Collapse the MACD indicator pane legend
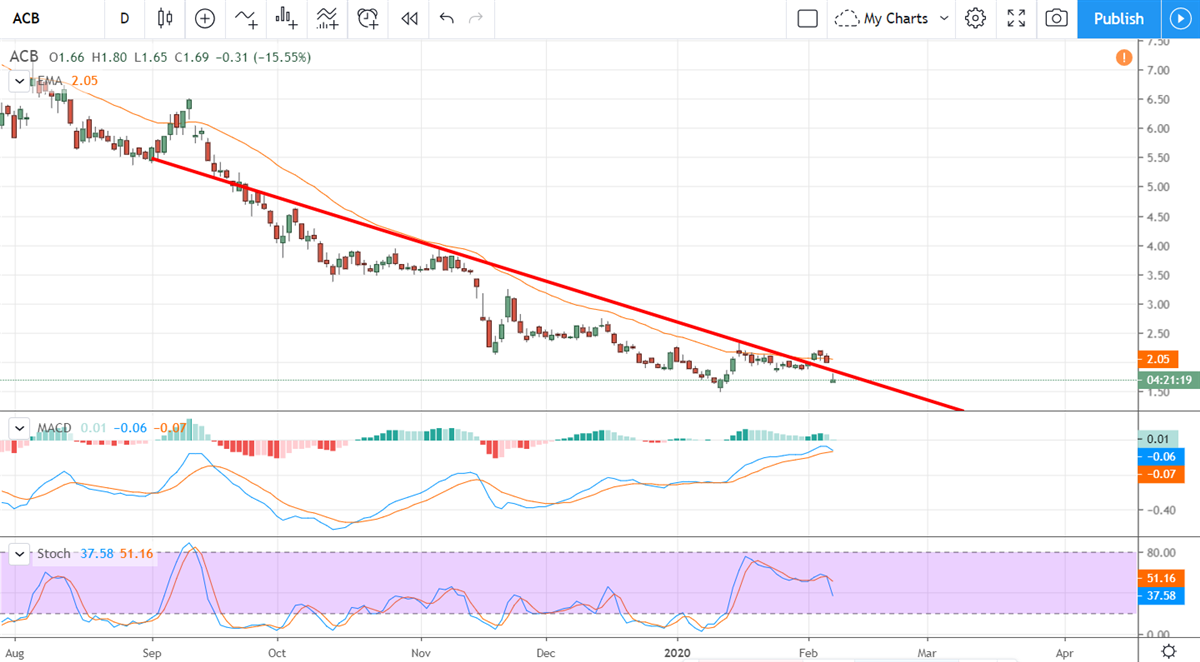 coord(18,428)
